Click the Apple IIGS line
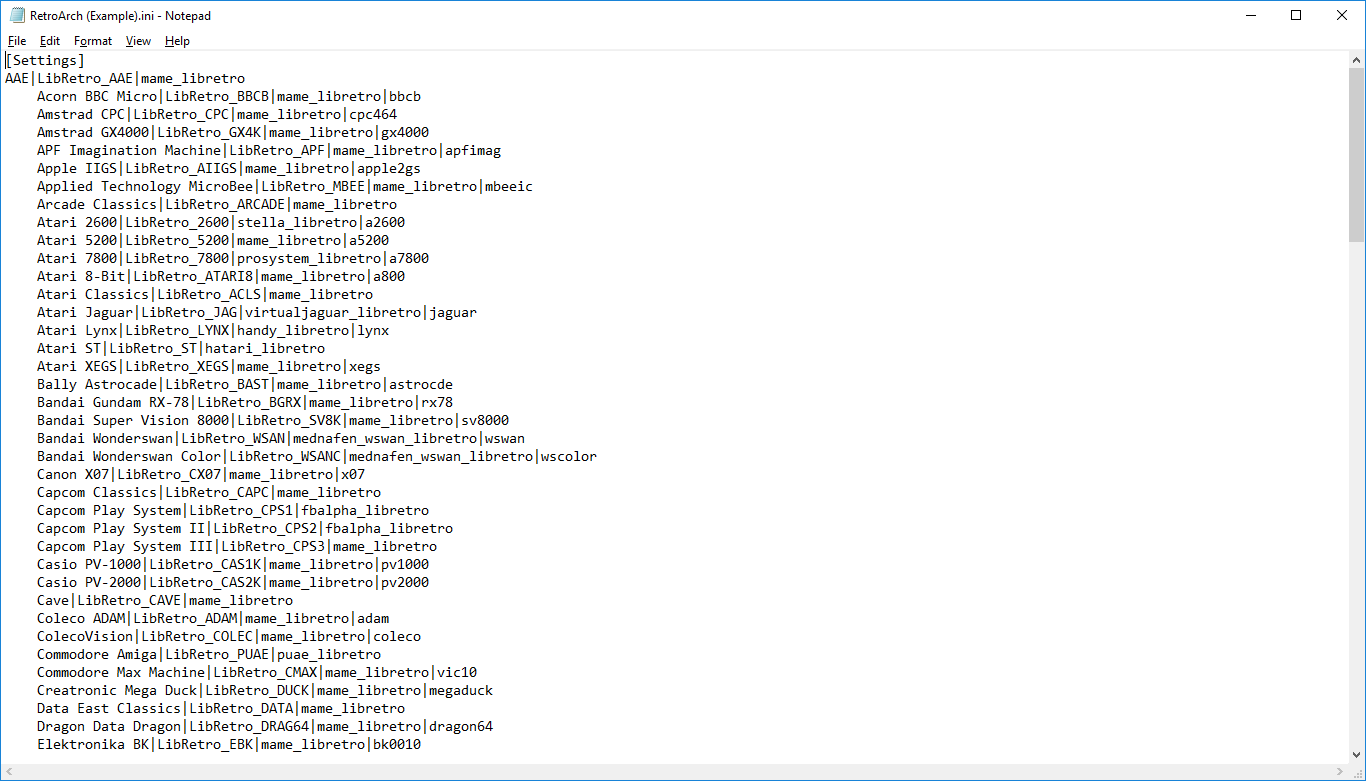Viewport: 1366px width, 781px height. [229, 168]
